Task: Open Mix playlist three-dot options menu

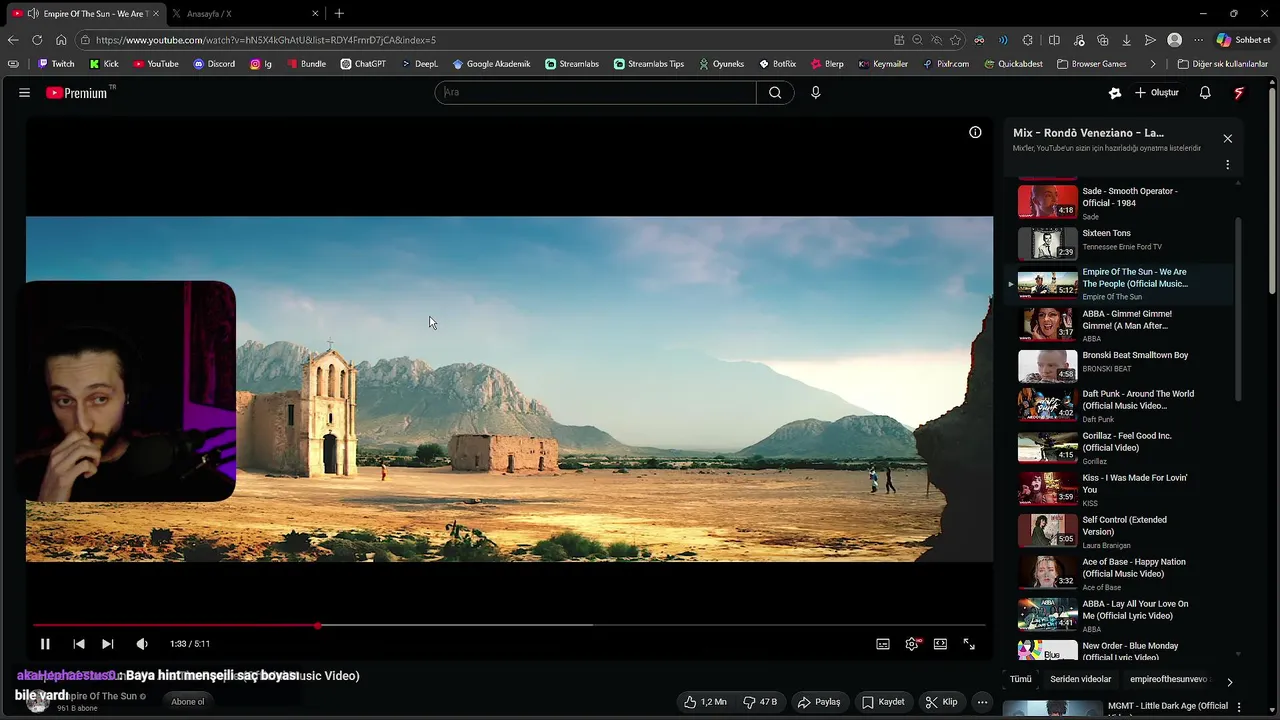Action: point(1227,165)
